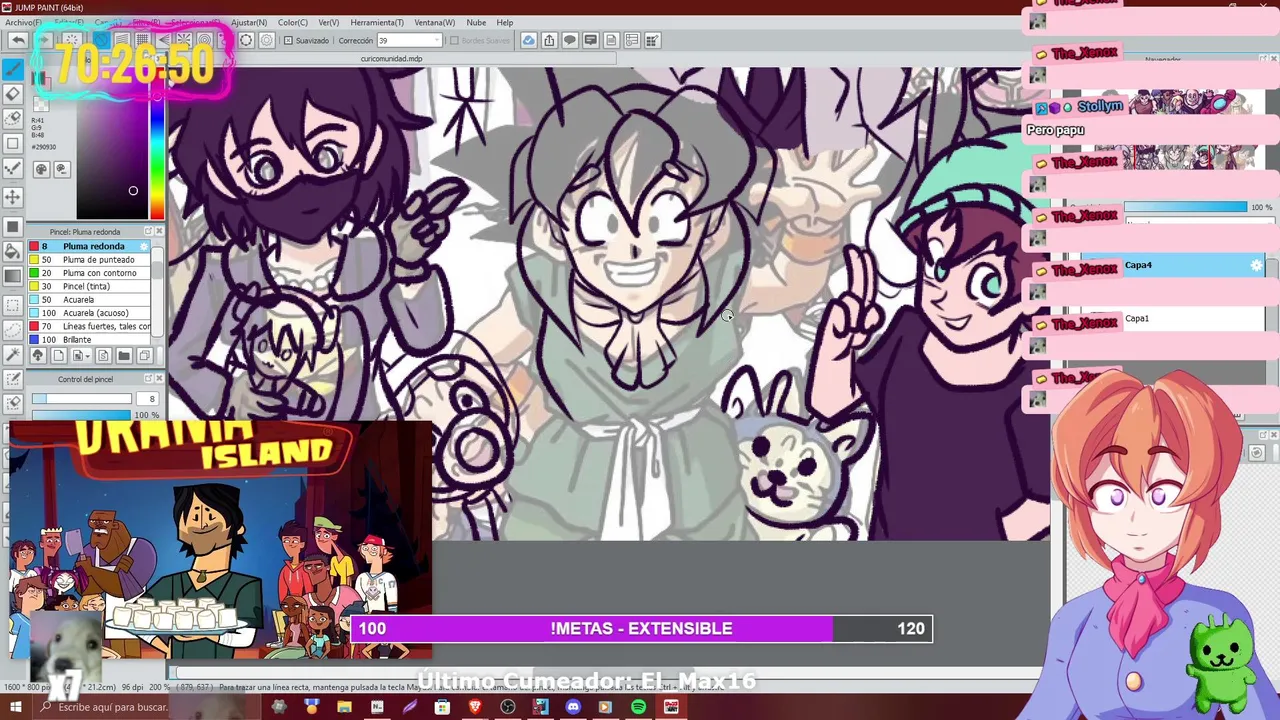This screenshot has width=1280, height=720.
Task: Undock the Control del pincel panel
Action: pyautogui.click(x=148, y=378)
